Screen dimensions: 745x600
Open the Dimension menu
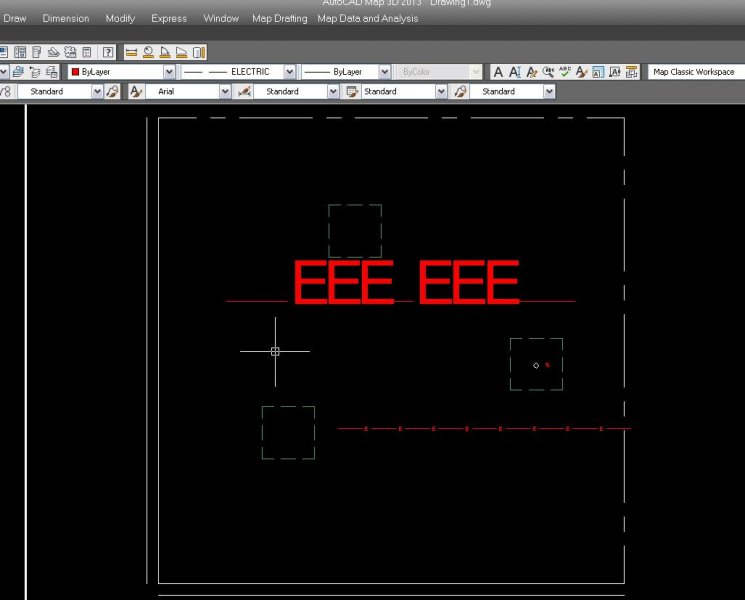pos(66,19)
